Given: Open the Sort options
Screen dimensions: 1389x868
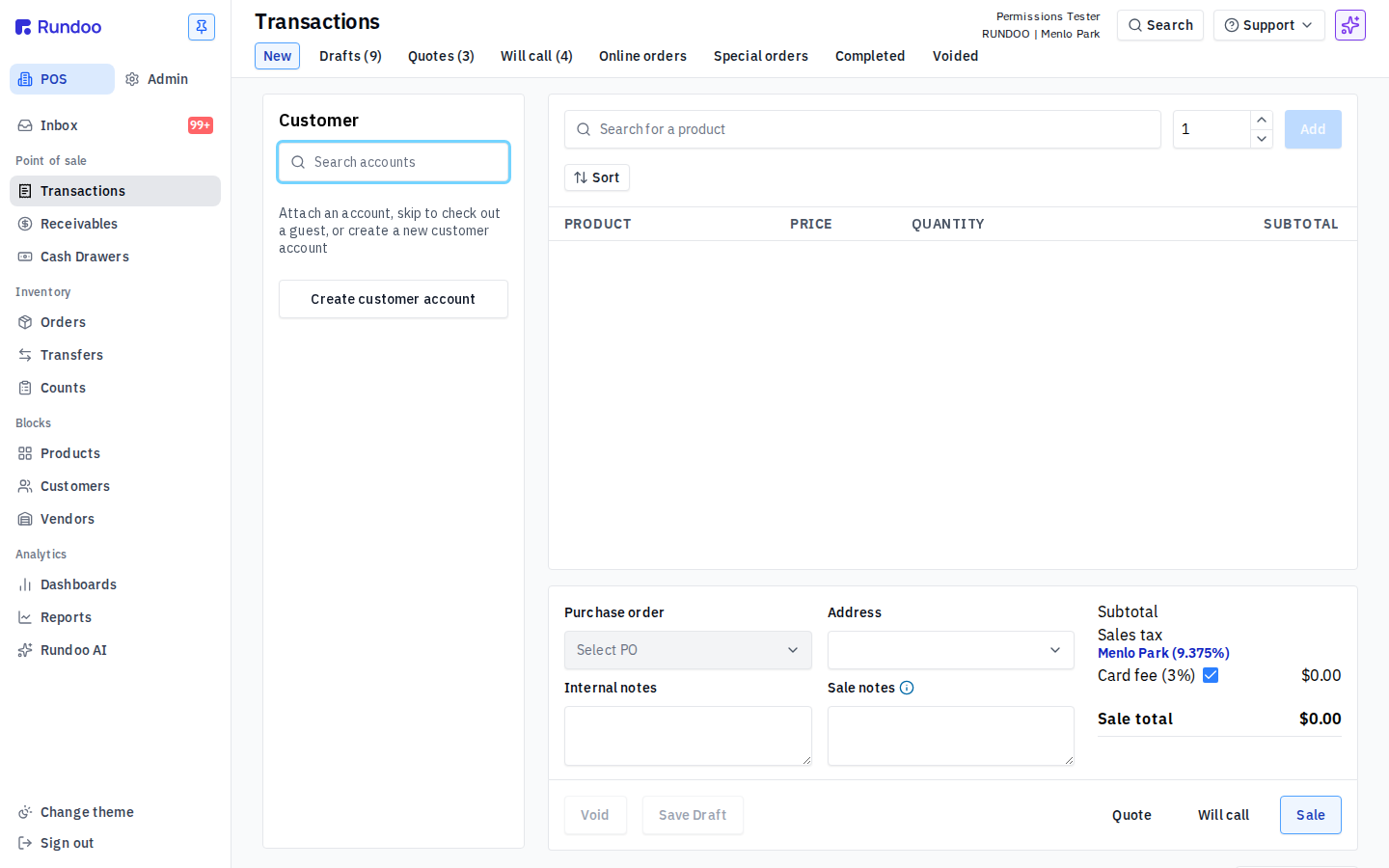Looking at the screenshot, I should pos(597,177).
